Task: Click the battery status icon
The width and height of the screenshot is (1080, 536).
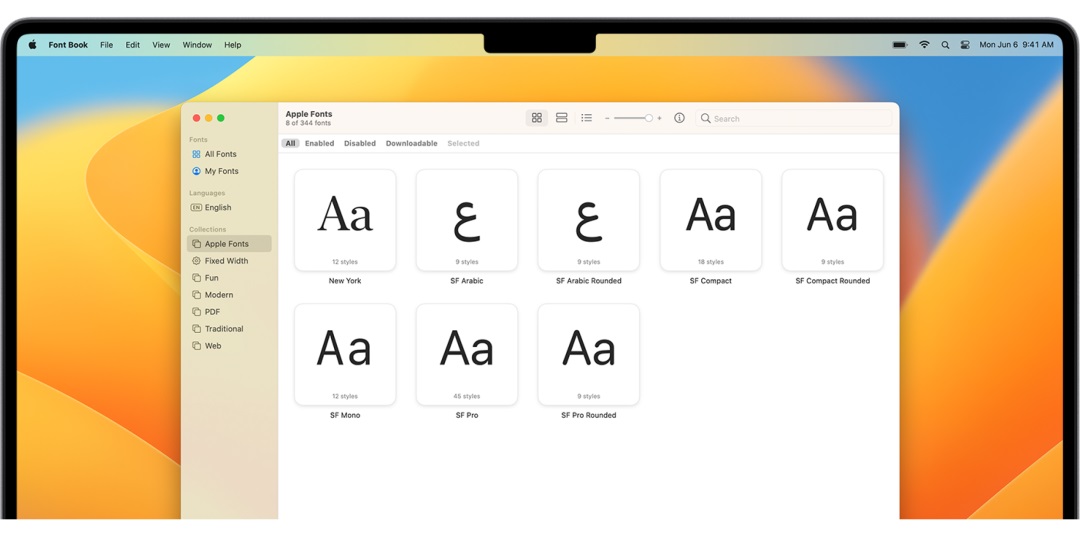Action: click(x=900, y=45)
